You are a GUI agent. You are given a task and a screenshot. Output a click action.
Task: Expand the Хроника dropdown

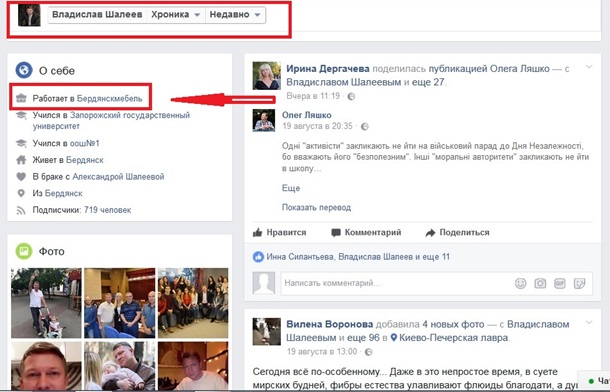(x=176, y=15)
